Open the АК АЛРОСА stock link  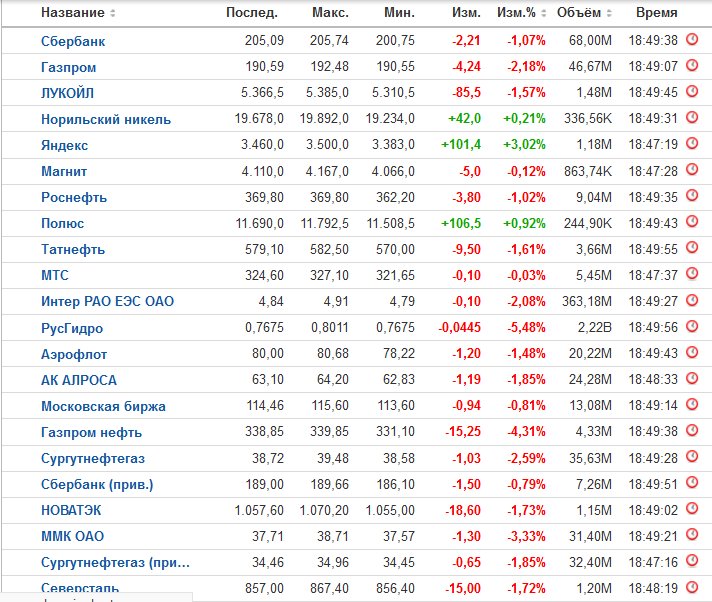(79, 380)
